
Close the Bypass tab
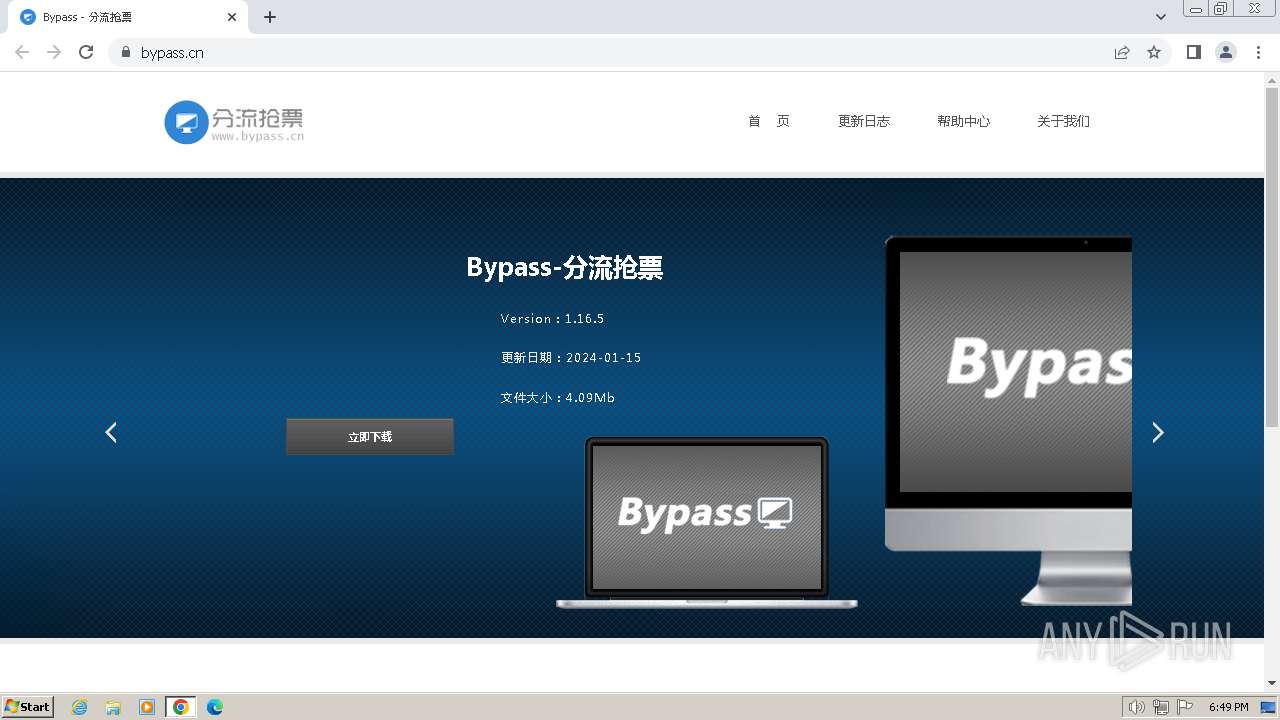(232, 17)
